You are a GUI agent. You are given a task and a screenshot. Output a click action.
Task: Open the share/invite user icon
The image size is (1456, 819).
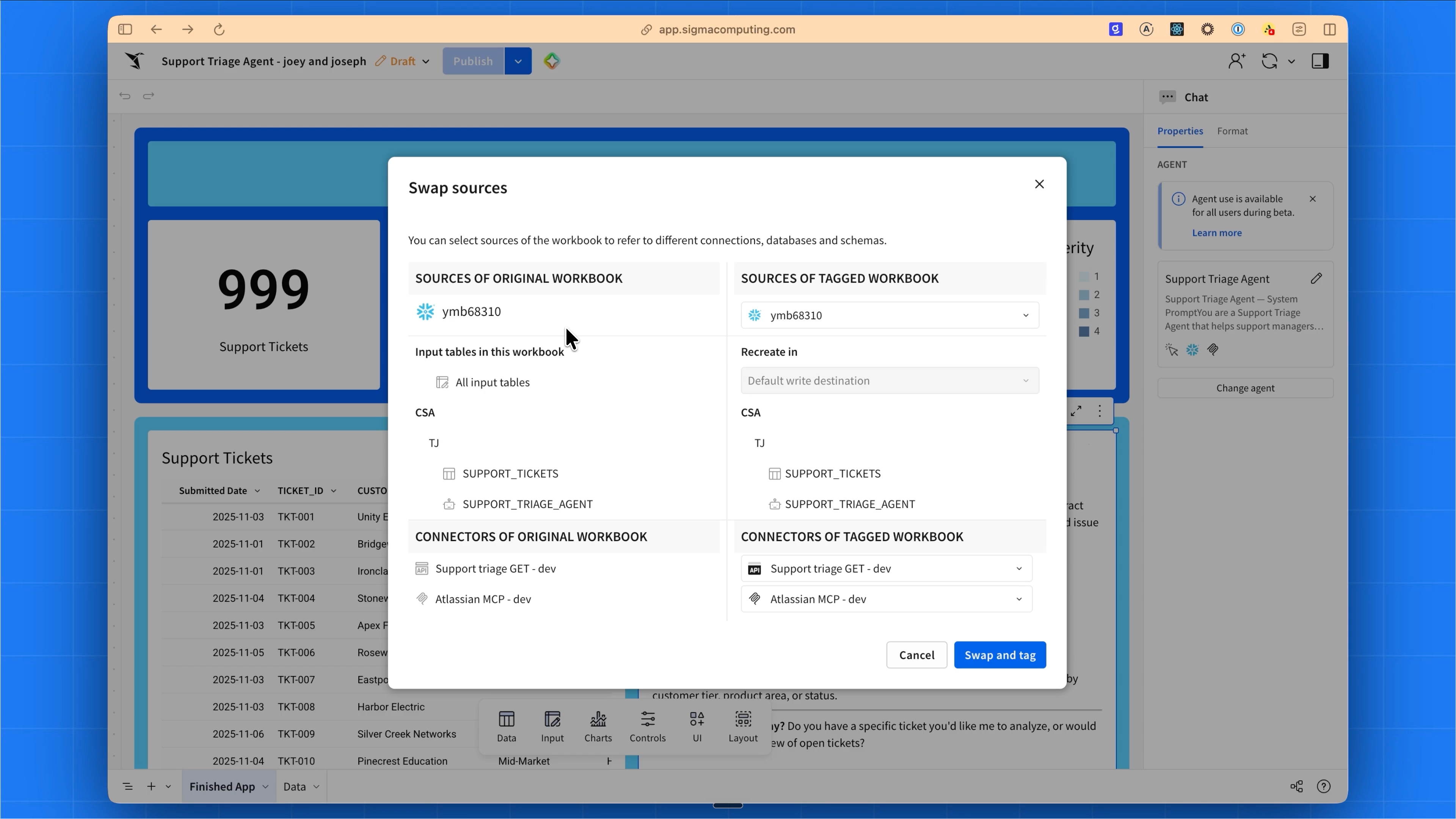point(1237,61)
